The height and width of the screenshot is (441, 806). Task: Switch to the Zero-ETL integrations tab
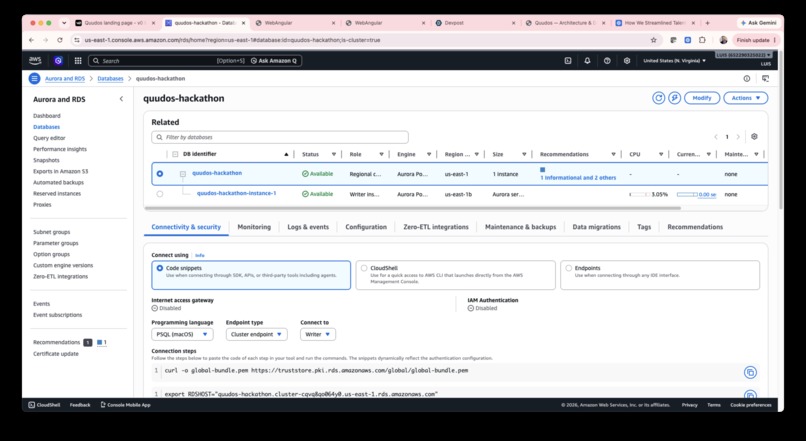tap(436, 227)
